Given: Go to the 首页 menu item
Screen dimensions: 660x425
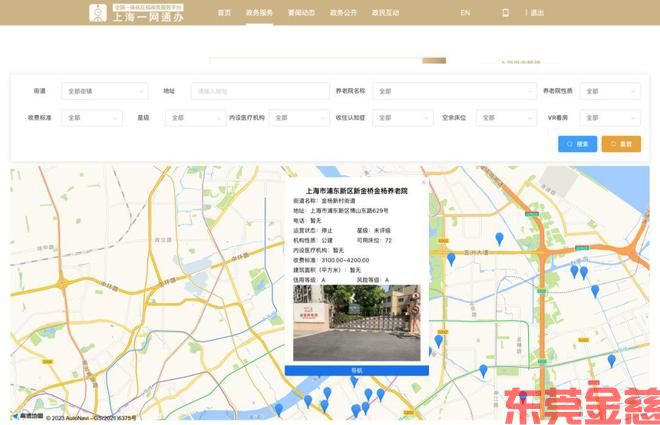Looking at the screenshot, I should [x=224, y=13].
